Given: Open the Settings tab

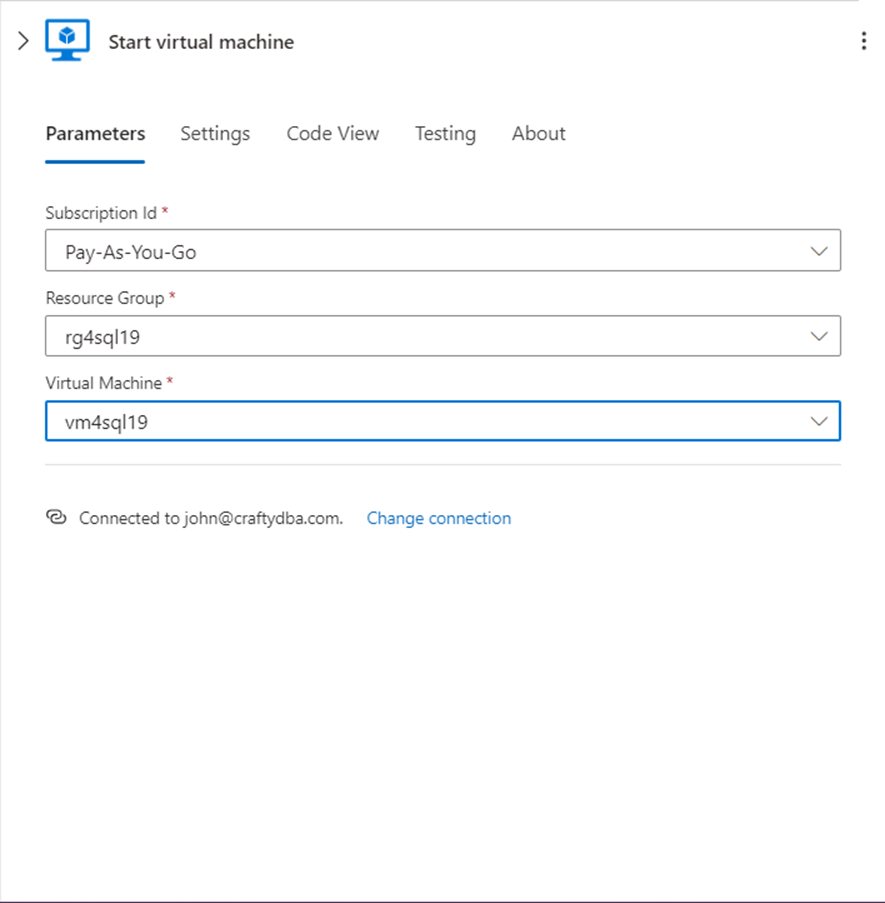Looking at the screenshot, I should [x=215, y=134].
